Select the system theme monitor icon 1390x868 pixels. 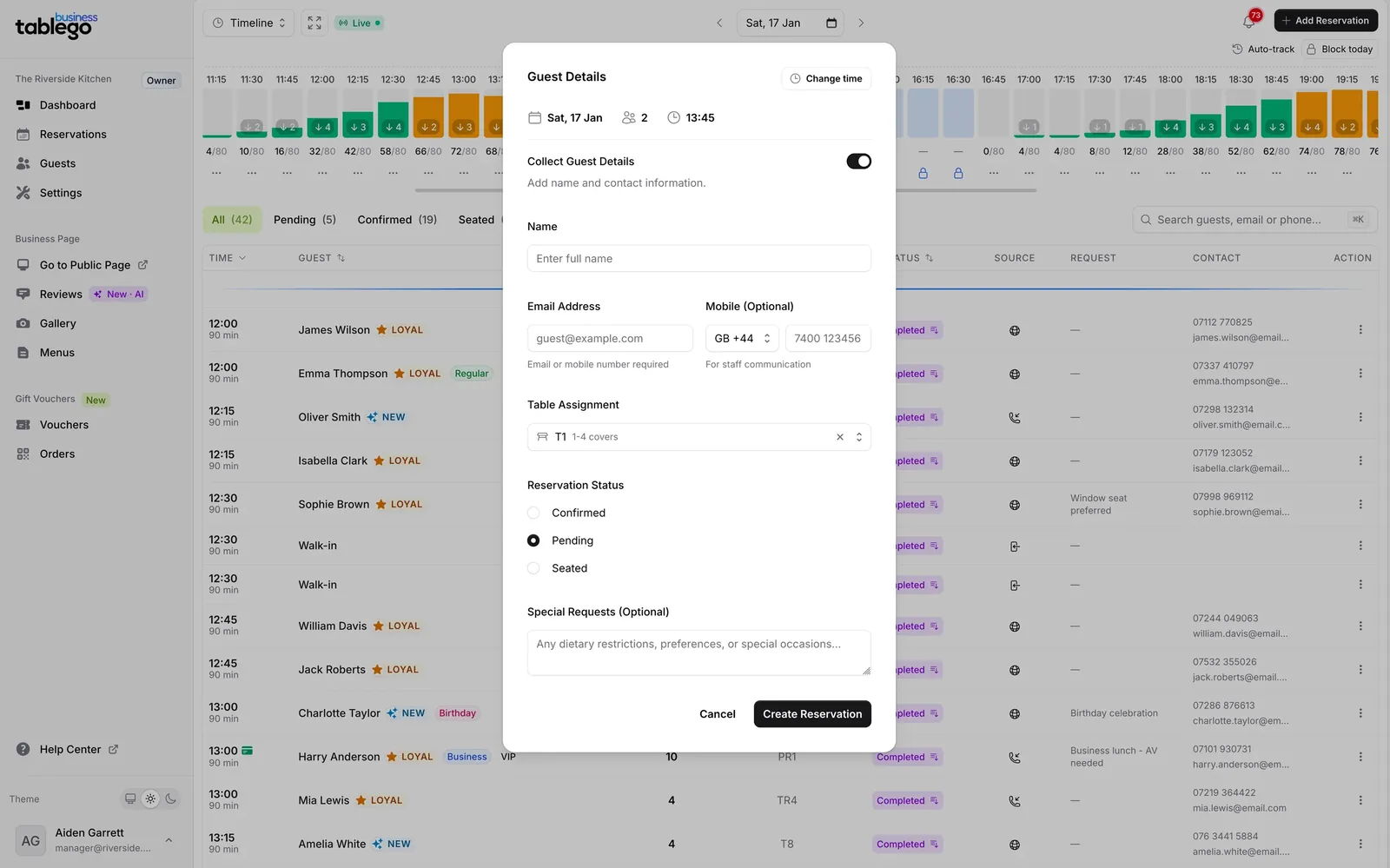pos(130,799)
